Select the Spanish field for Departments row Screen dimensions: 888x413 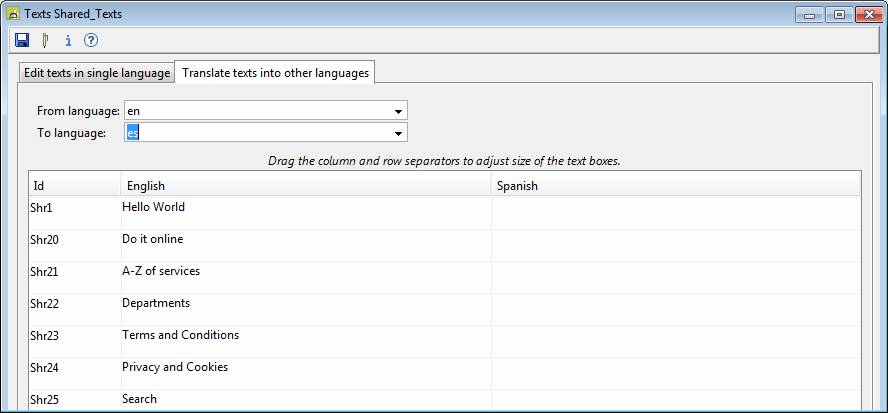coord(675,309)
